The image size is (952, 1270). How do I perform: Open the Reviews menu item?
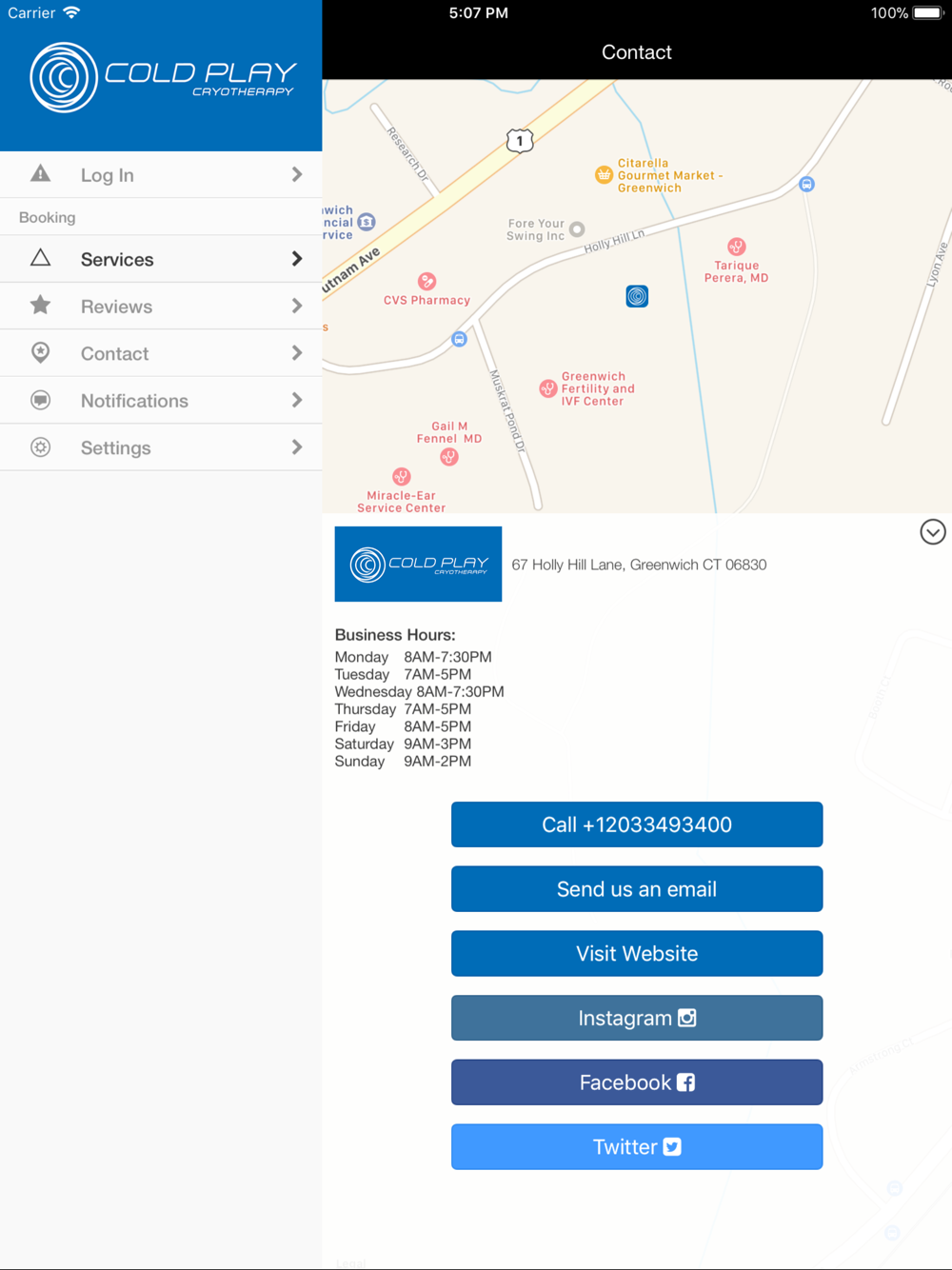coord(161,306)
